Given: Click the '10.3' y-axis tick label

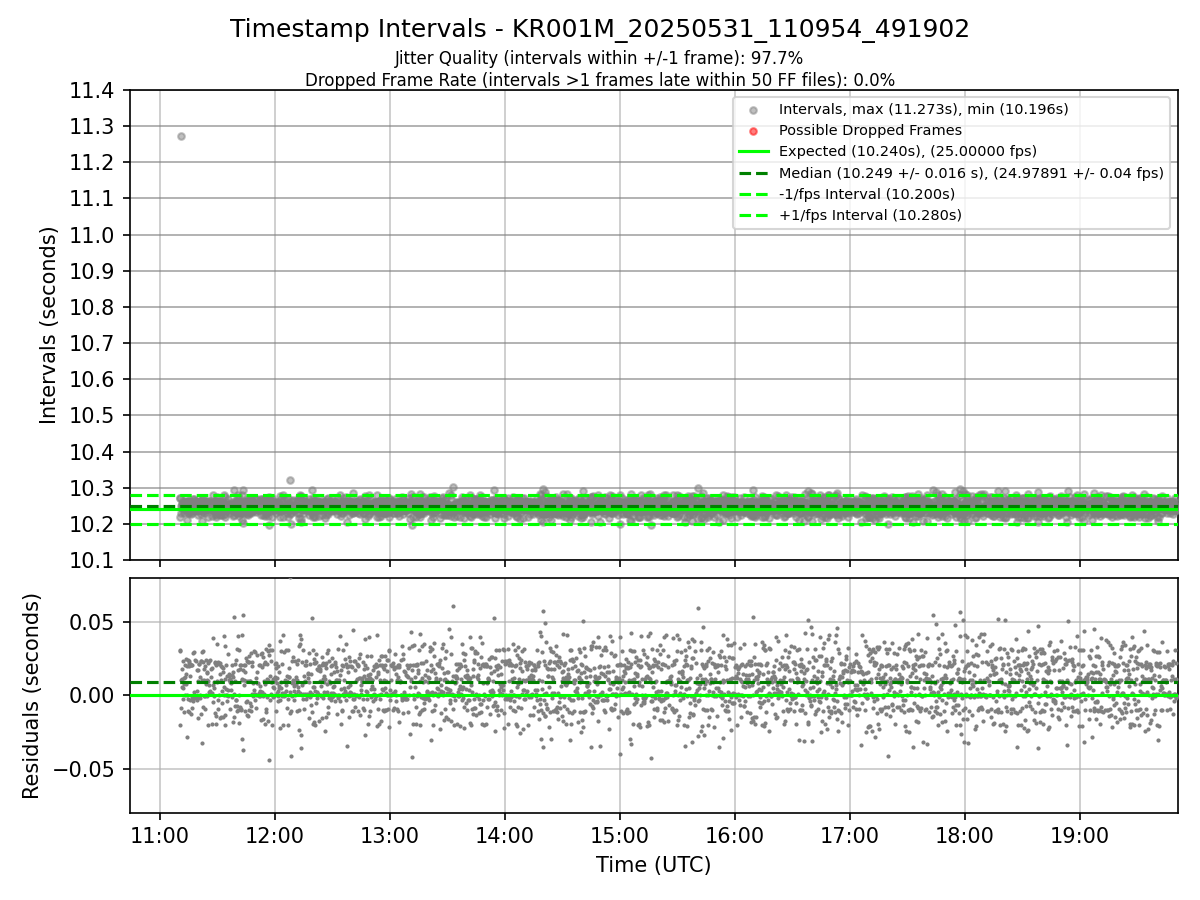Looking at the screenshot, I should [91, 488].
